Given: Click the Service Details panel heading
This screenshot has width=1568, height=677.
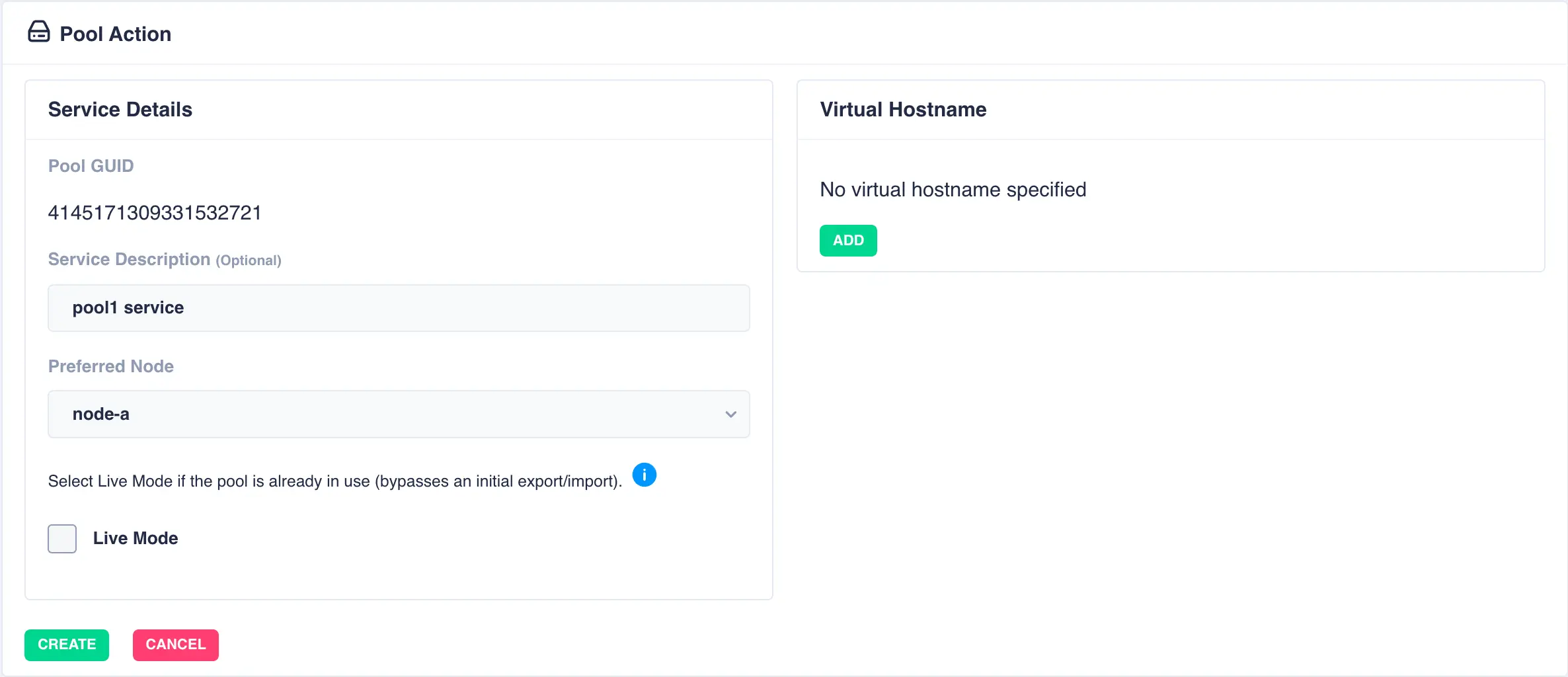Looking at the screenshot, I should (x=120, y=109).
